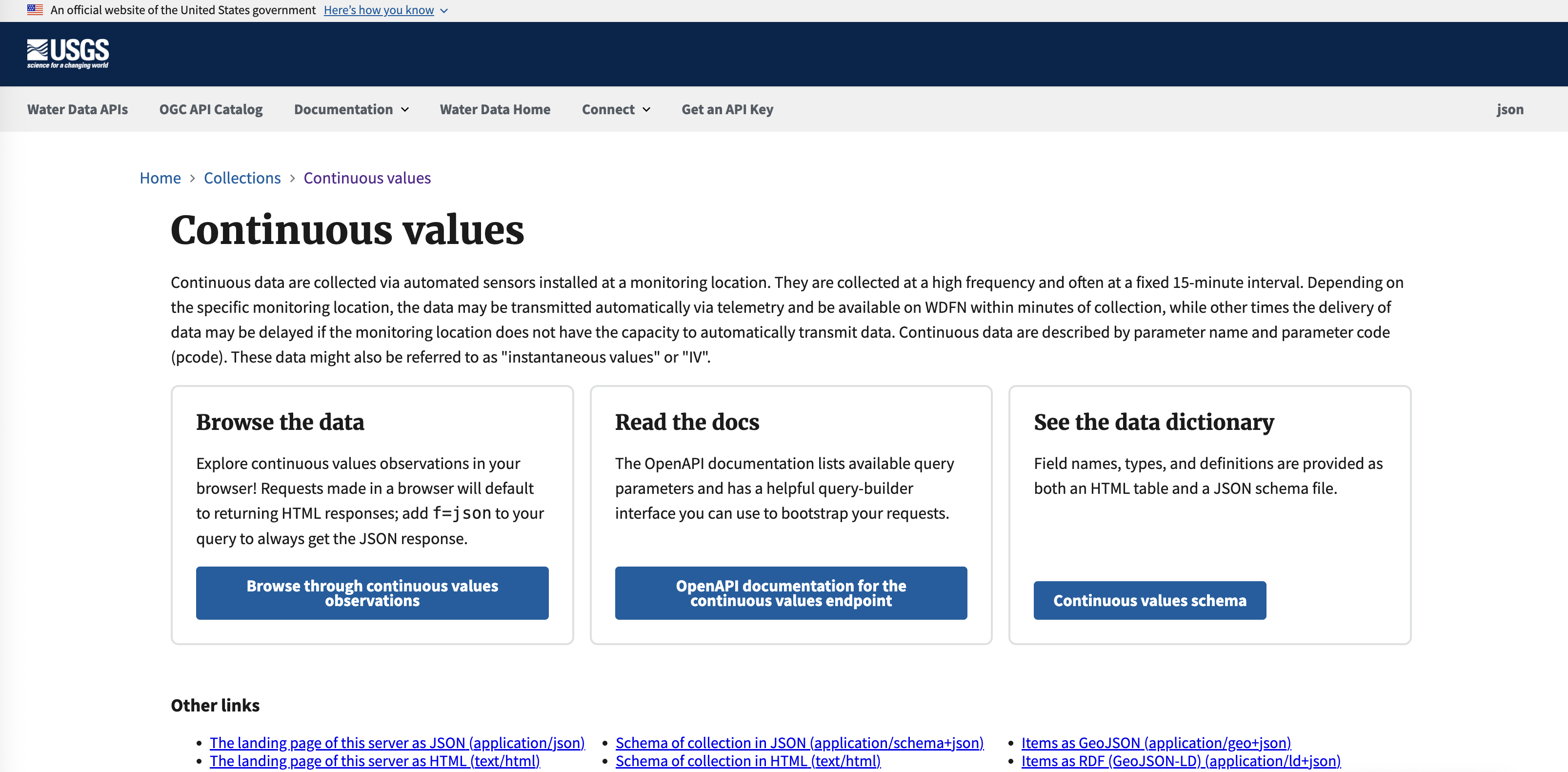Click the USGS logo
1568x772 pixels.
tap(67, 54)
